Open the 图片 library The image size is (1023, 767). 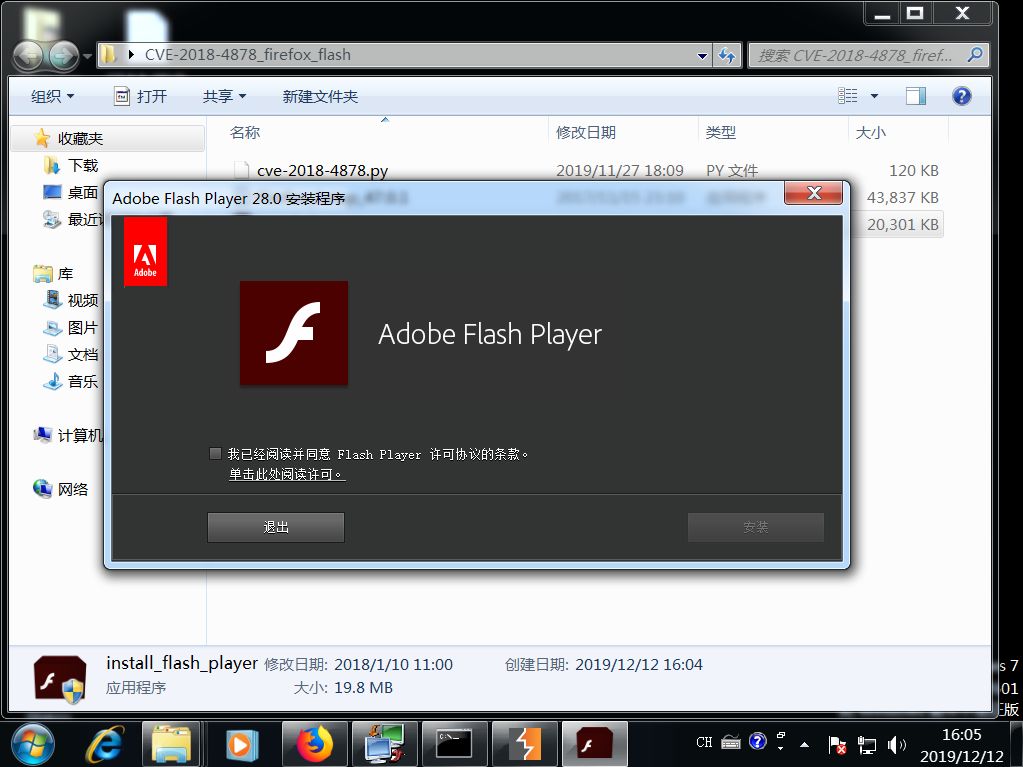tap(82, 327)
